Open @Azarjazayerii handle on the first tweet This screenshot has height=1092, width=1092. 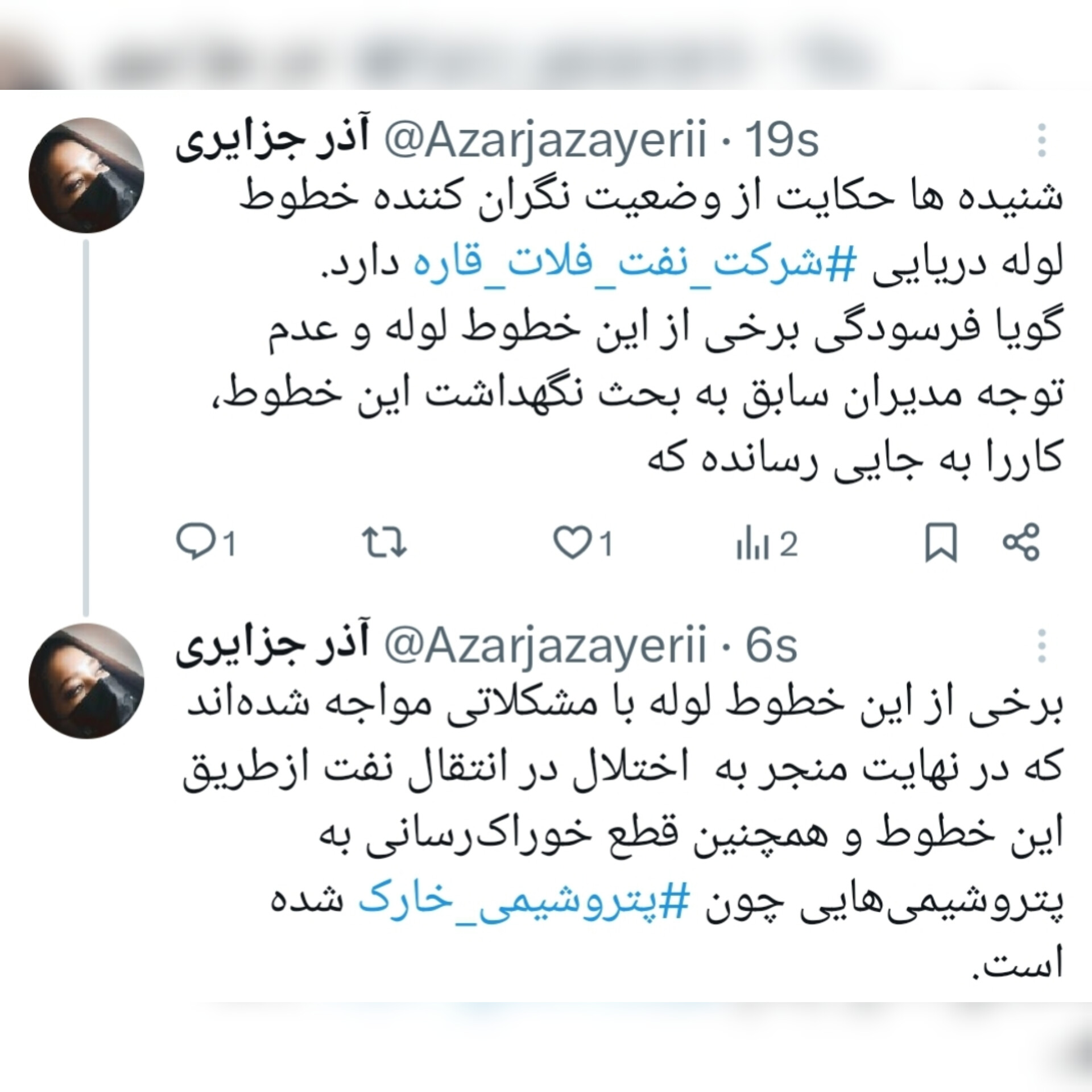click(x=545, y=140)
